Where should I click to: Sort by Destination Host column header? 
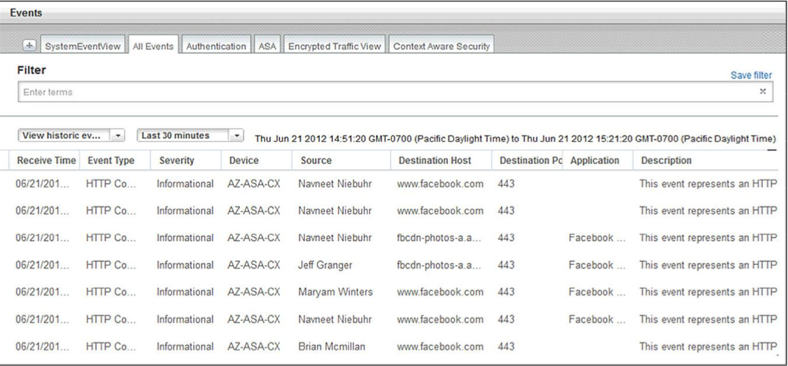(x=441, y=160)
